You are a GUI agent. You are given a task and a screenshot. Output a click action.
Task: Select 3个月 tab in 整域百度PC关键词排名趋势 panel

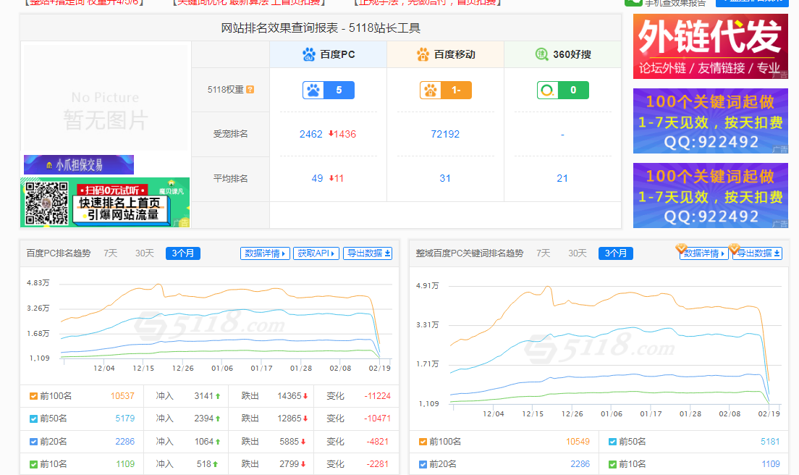(x=616, y=253)
